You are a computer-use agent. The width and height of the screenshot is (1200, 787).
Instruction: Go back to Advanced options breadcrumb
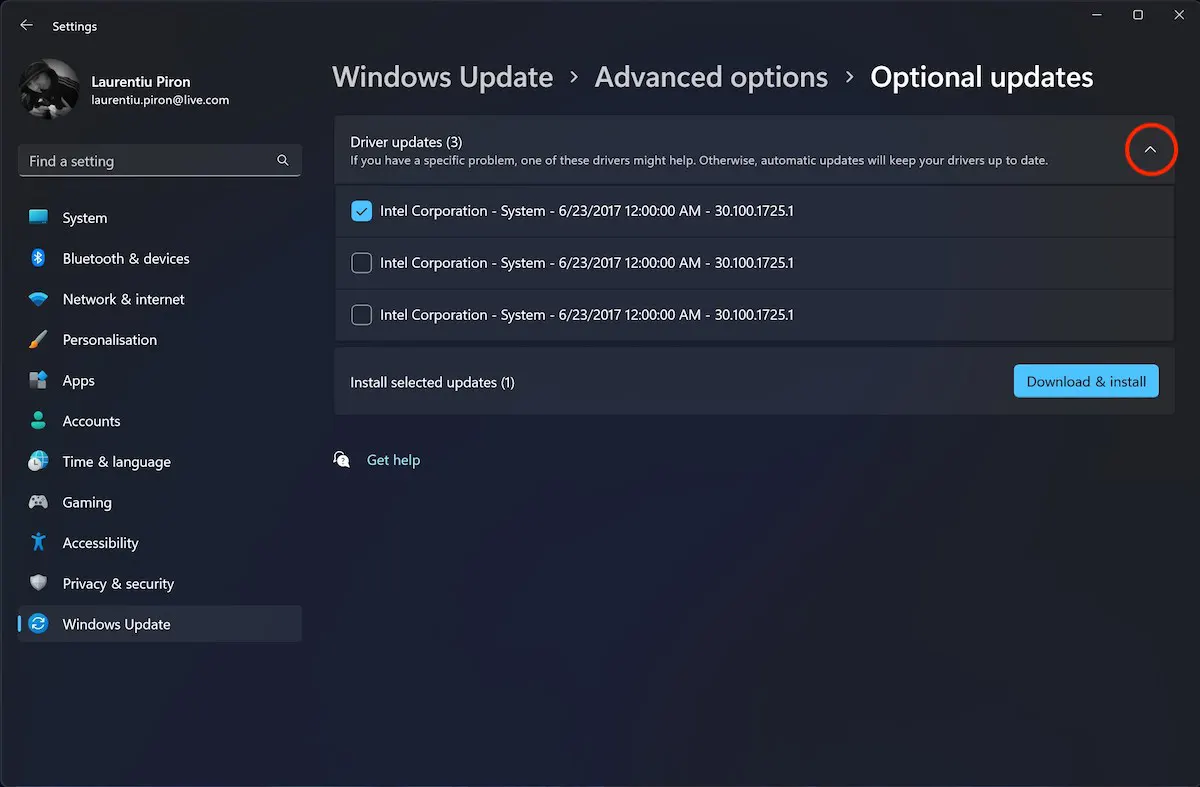711,77
